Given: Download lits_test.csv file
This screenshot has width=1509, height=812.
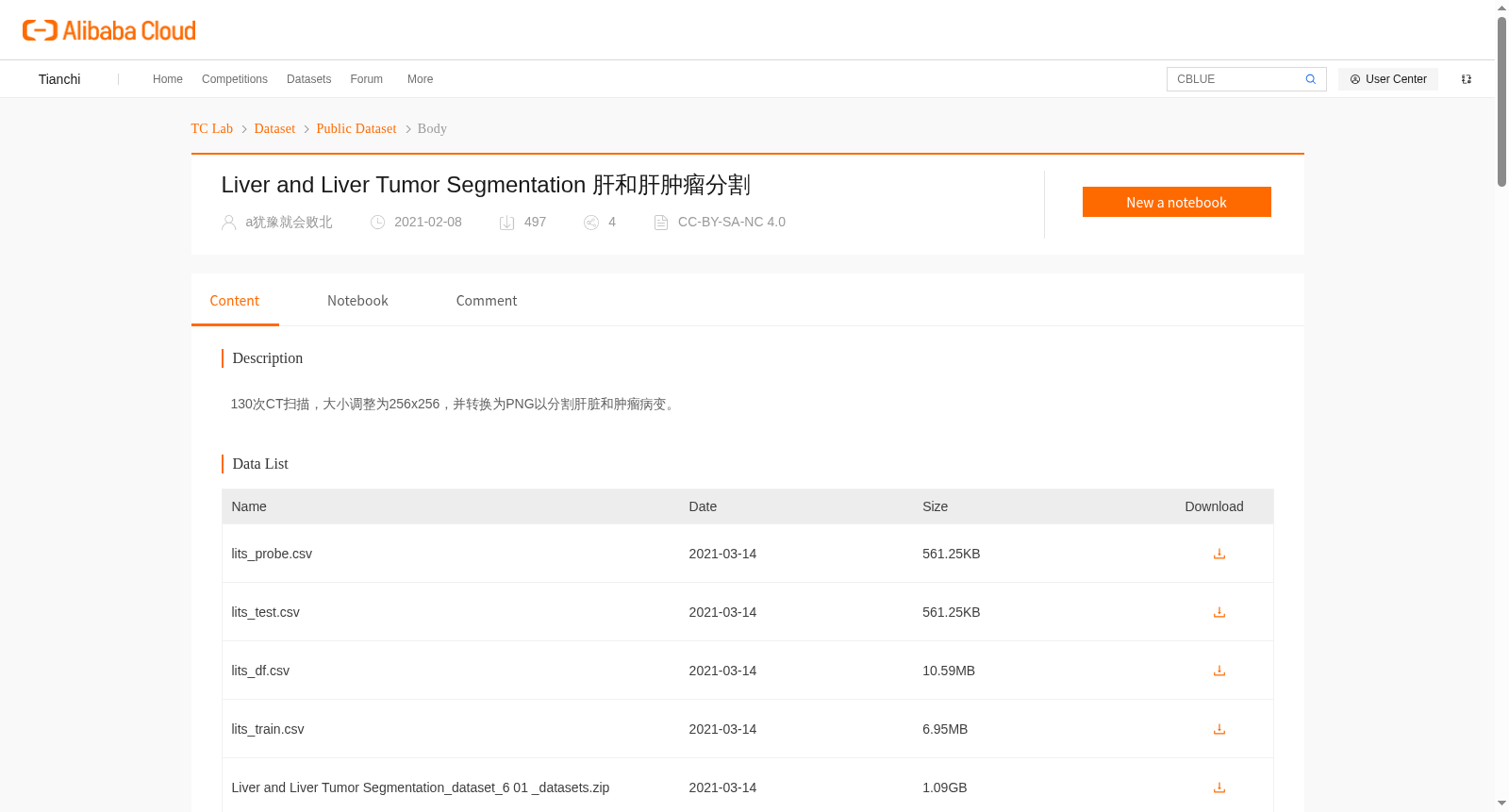Looking at the screenshot, I should (x=1219, y=612).
